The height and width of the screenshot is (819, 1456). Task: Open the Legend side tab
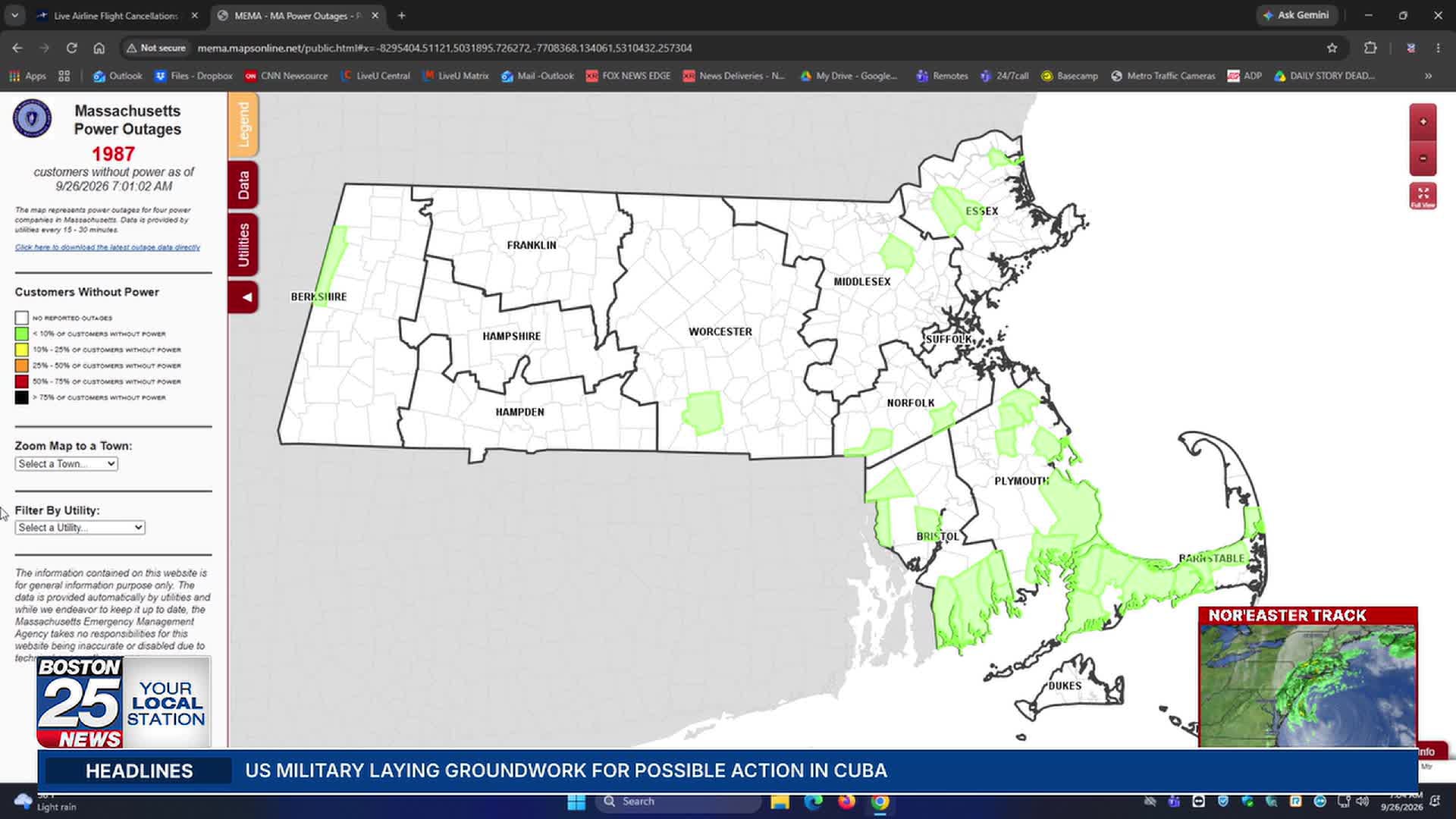tap(243, 124)
